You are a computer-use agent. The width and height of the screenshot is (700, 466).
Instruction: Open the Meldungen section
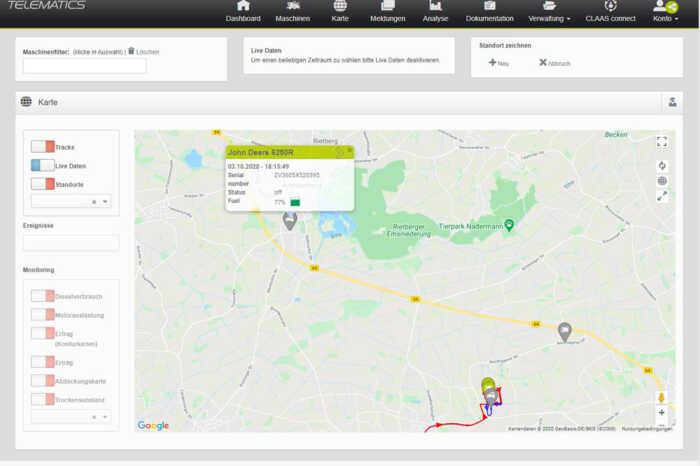pyautogui.click(x=388, y=12)
